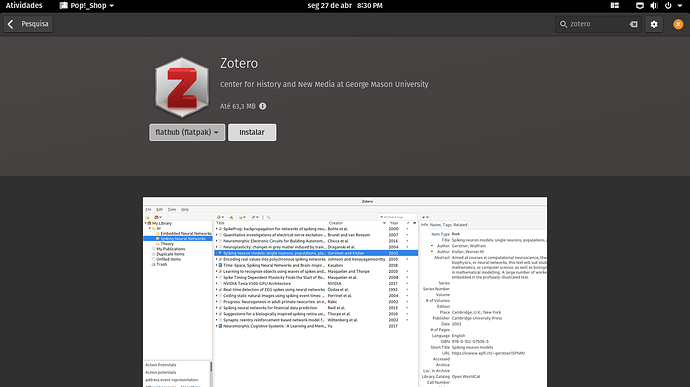The height and width of the screenshot is (387, 690).
Task: Click the Zotero app title text
Action: [239, 63]
